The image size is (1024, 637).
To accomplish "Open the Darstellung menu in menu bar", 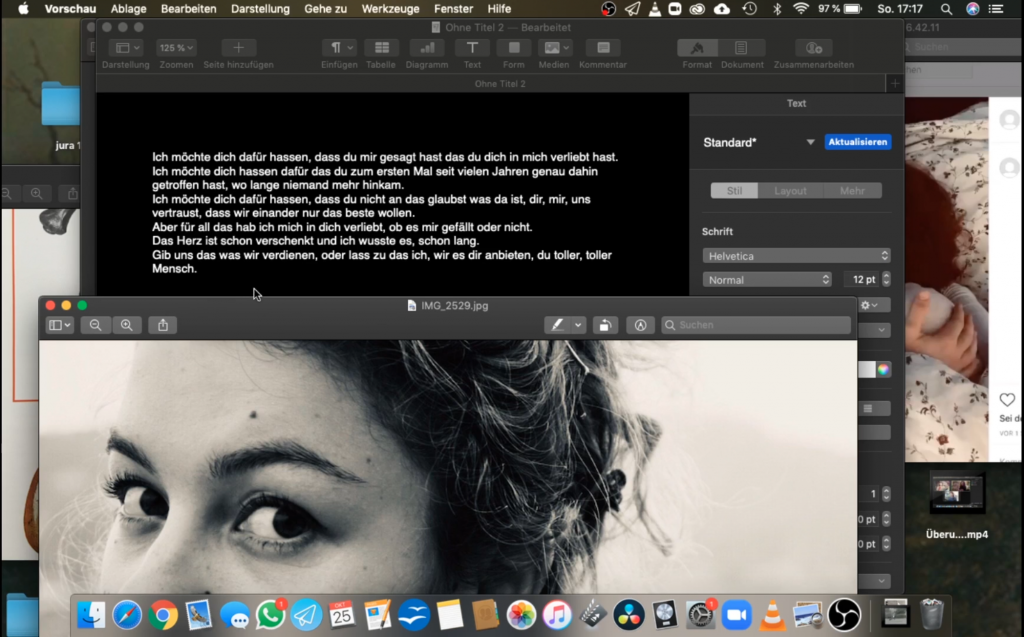I will click(260, 9).
